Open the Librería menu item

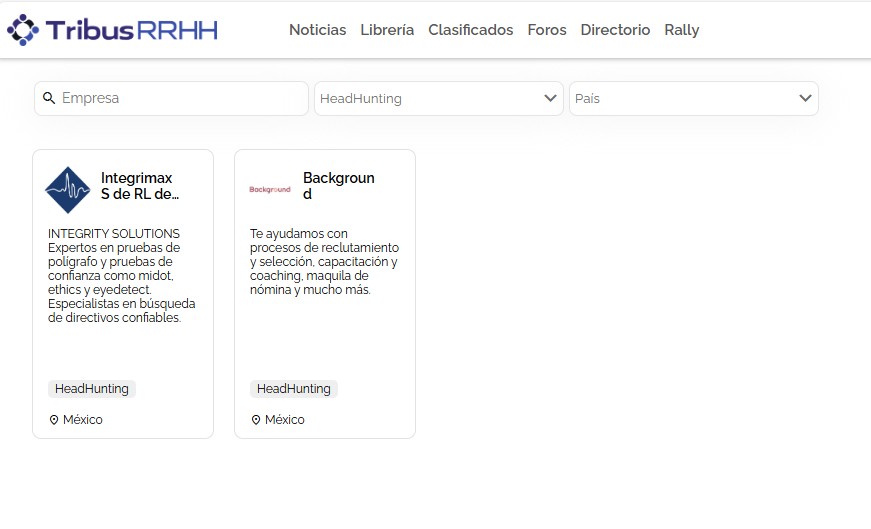pos(387,30)
